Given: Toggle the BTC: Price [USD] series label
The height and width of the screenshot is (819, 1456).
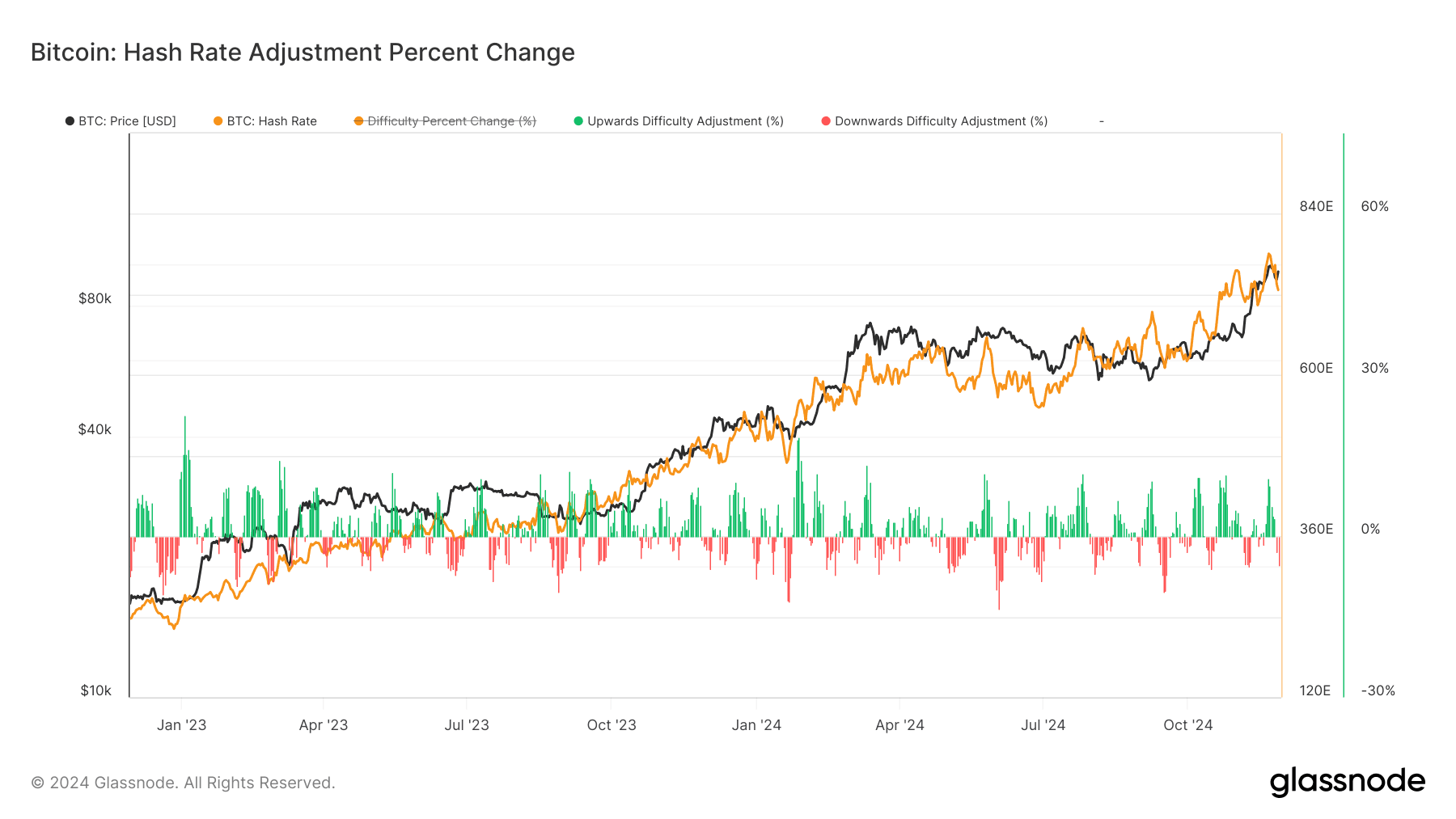Looking at the screenshot, I should pos(127,121).
